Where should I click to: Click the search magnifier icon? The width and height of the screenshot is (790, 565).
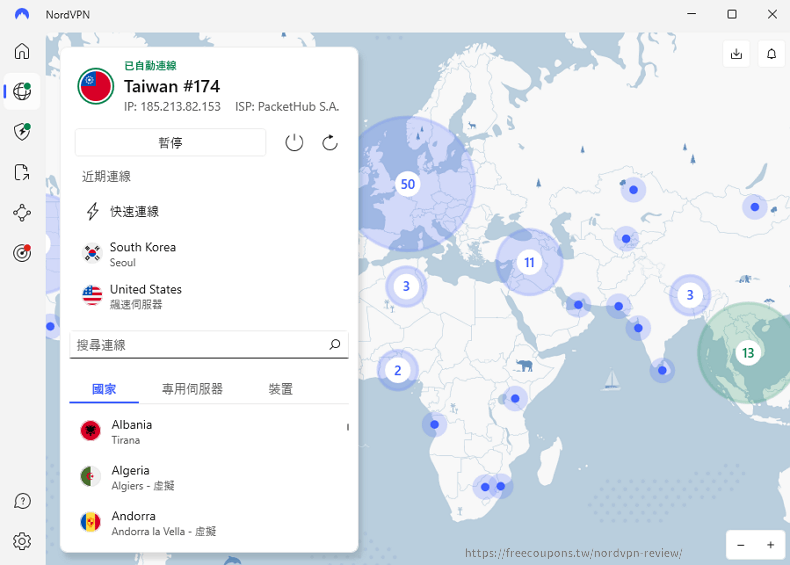pyautogui.click(x=335, y=344)
